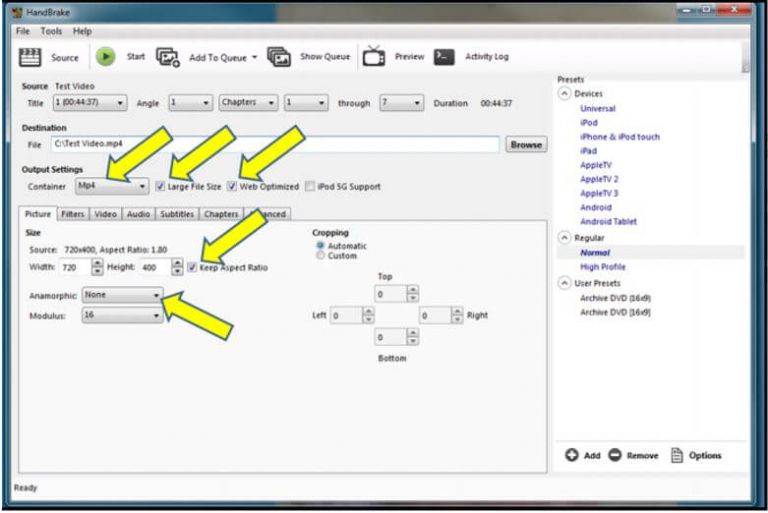The width and height of the screenshot is (768, 513).
Task: Click the Preview television icon
Action: coord(374,57)
